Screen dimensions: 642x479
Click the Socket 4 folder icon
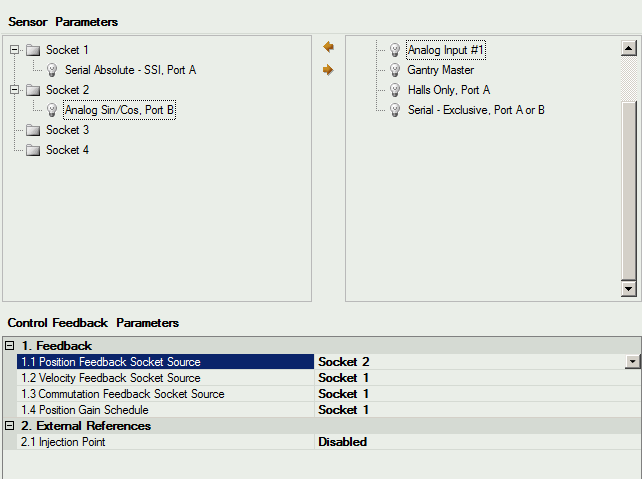(x=33, y=150)
